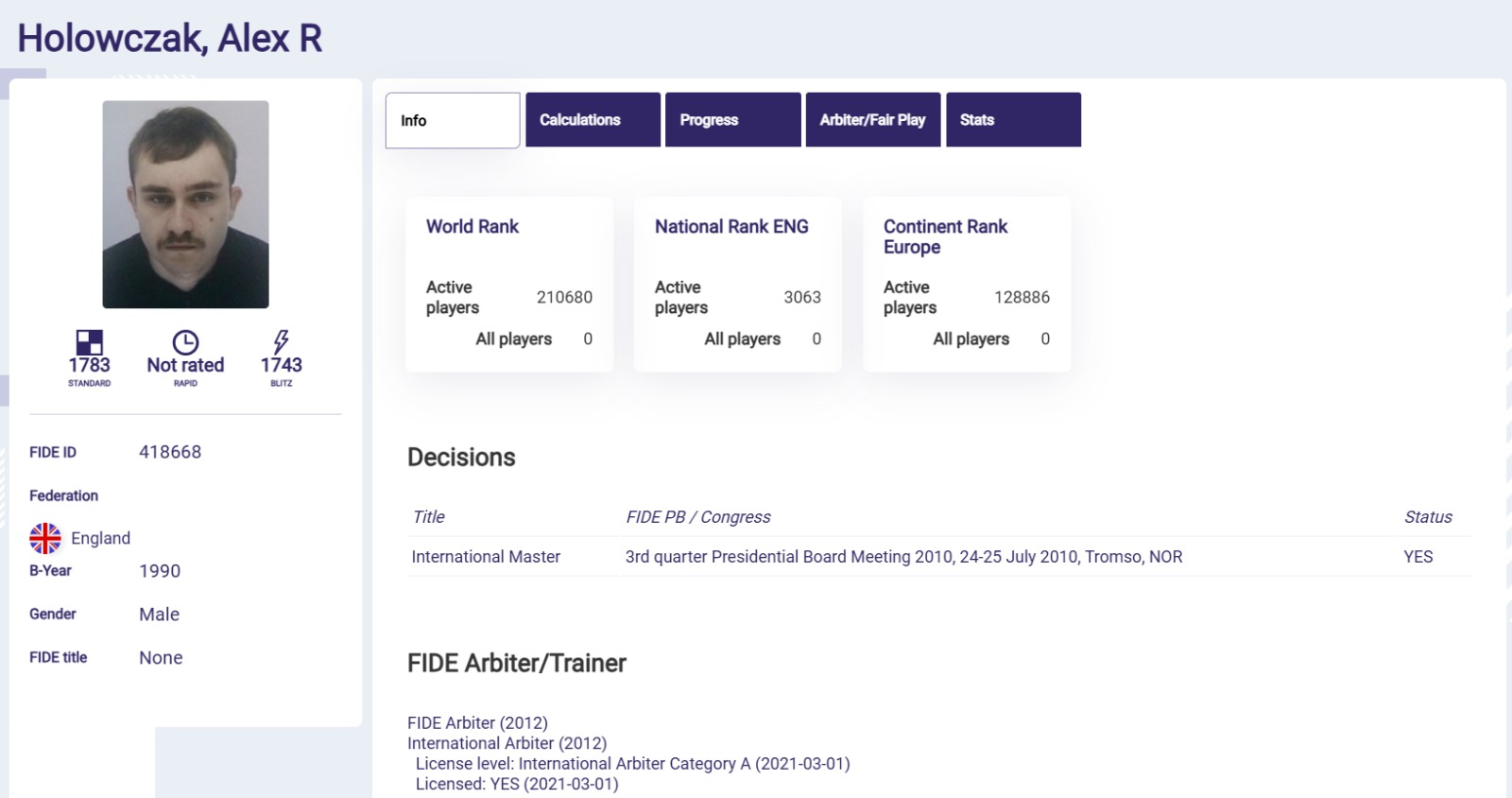
Task: Click the Presidential Board Meeting 2010 Tromso cell
Action: click(x=903, y=557)
